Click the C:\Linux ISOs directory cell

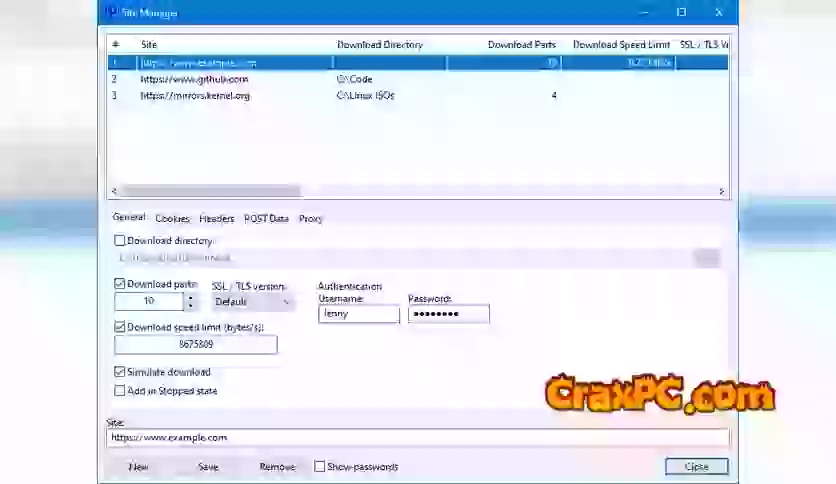click(x=365, y=96)
